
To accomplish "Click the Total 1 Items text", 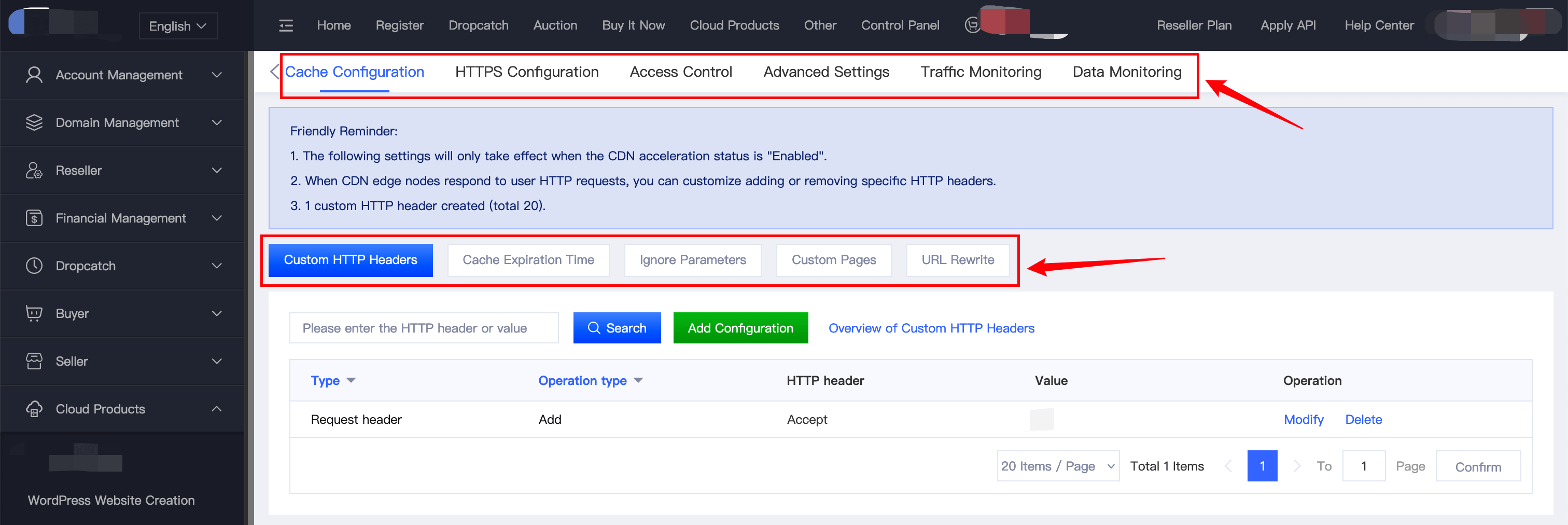I will tap(1167, 466).
